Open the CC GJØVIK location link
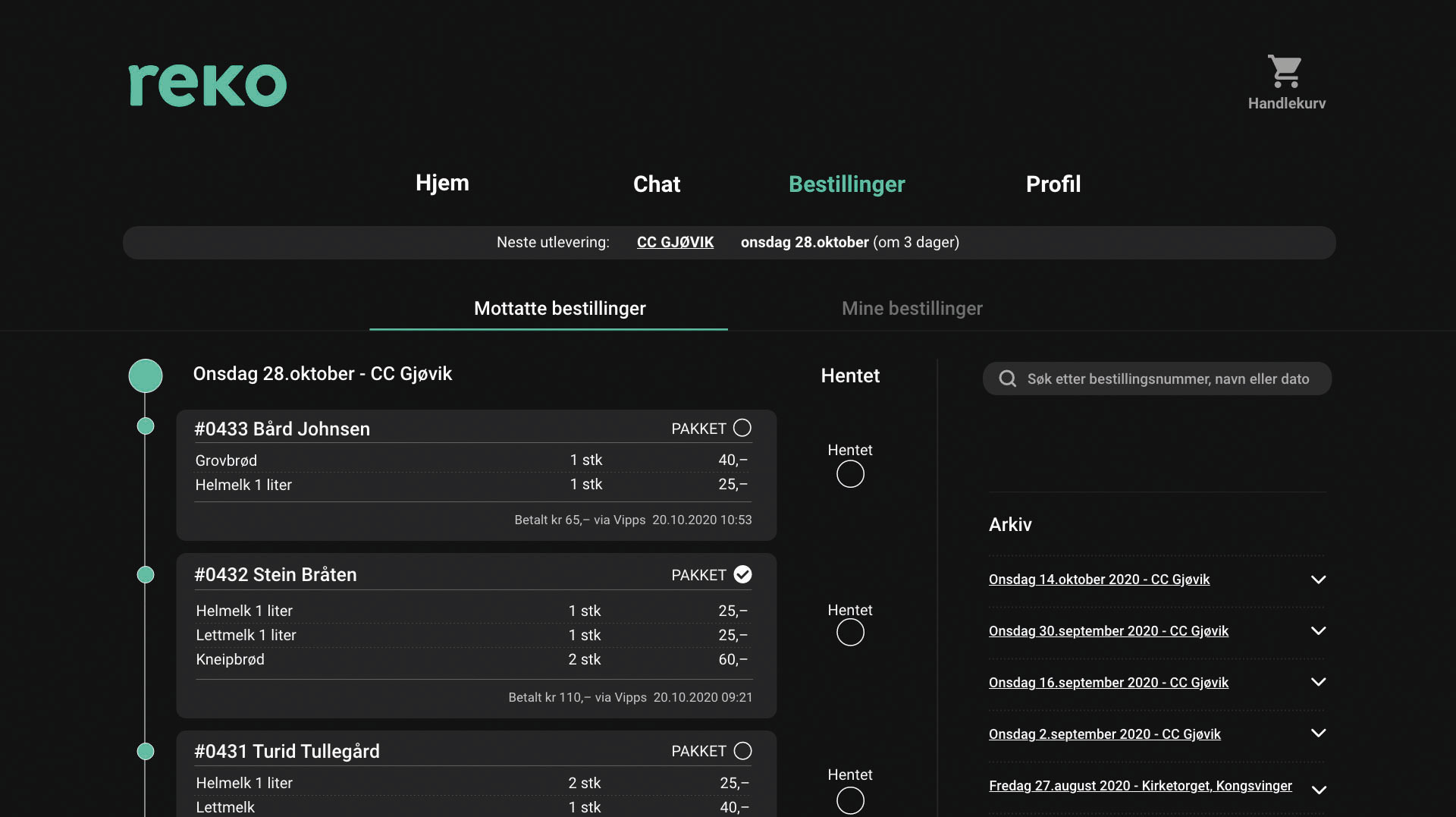This screenshot has height=817, width=1456. [675, 242]
